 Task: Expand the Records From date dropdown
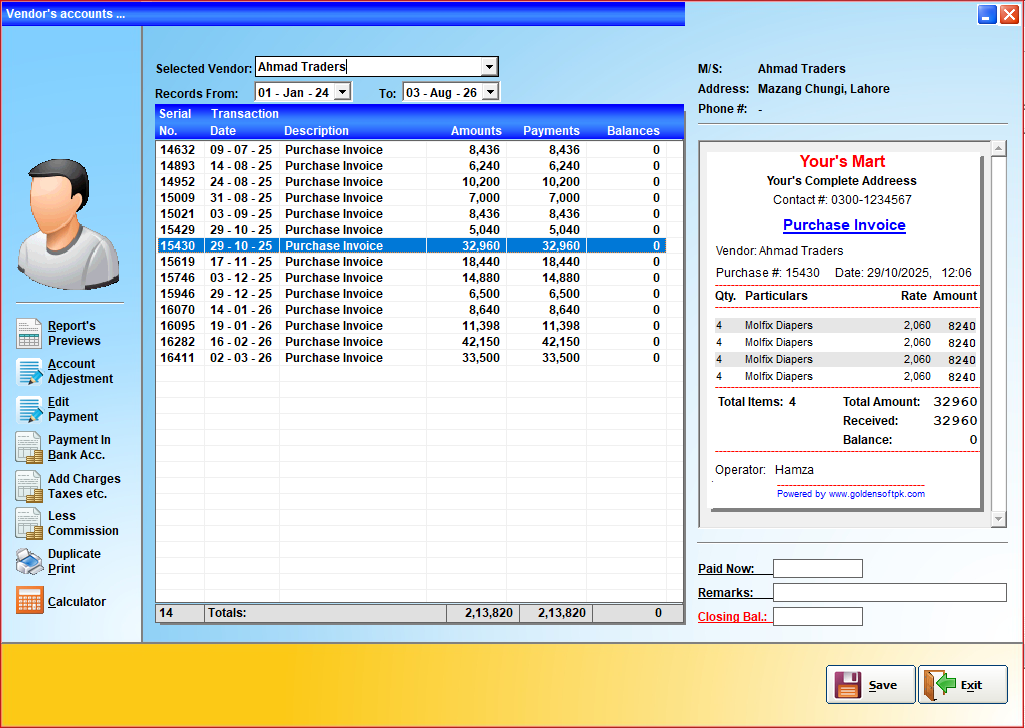click(x=343, y=91)
